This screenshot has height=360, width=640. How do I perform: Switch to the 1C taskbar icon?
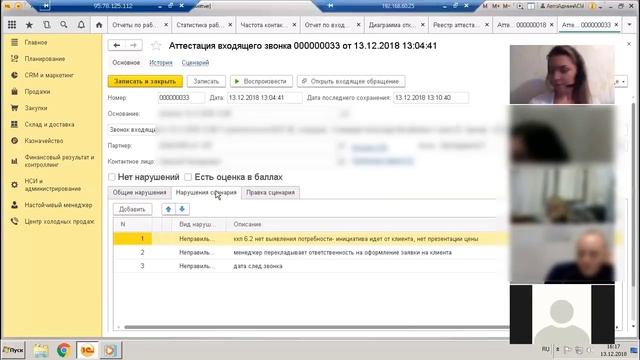[87, 350]
